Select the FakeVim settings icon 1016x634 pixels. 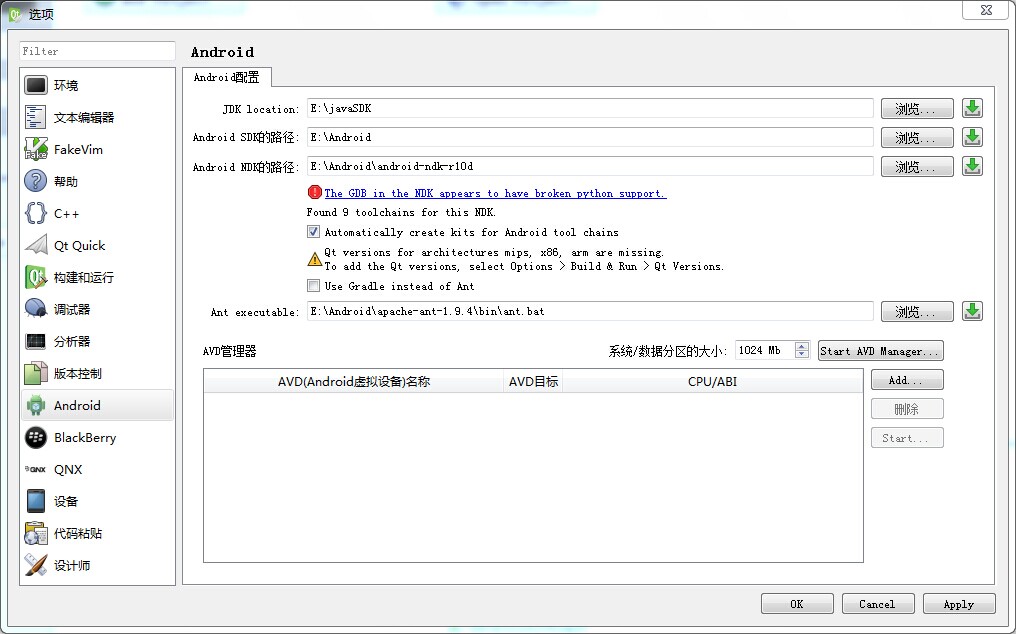[x=36, y=149]
